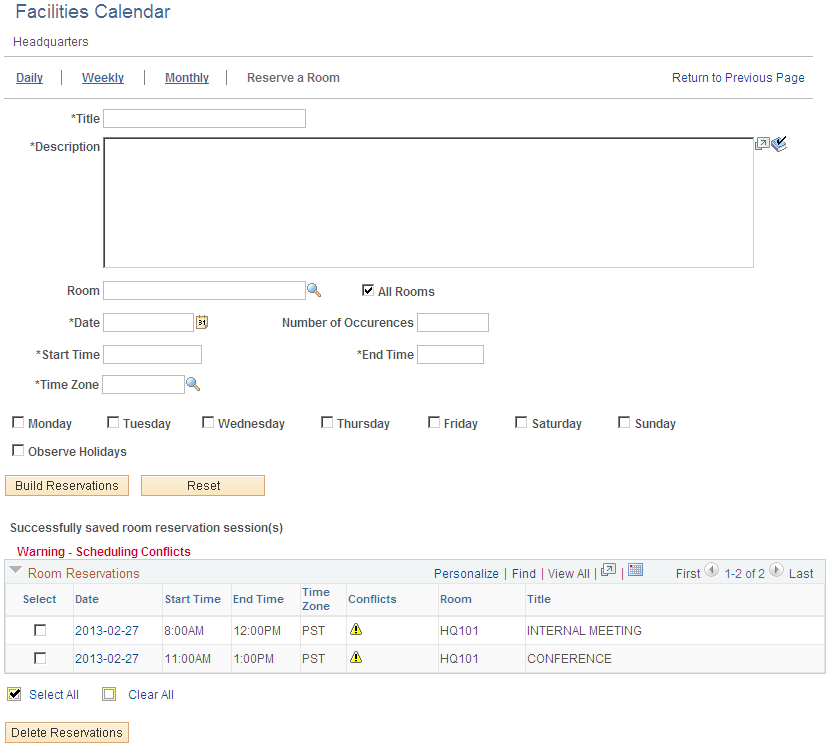830x747 pixels.
Task: Click the Select All link
Action: point(53,695)
